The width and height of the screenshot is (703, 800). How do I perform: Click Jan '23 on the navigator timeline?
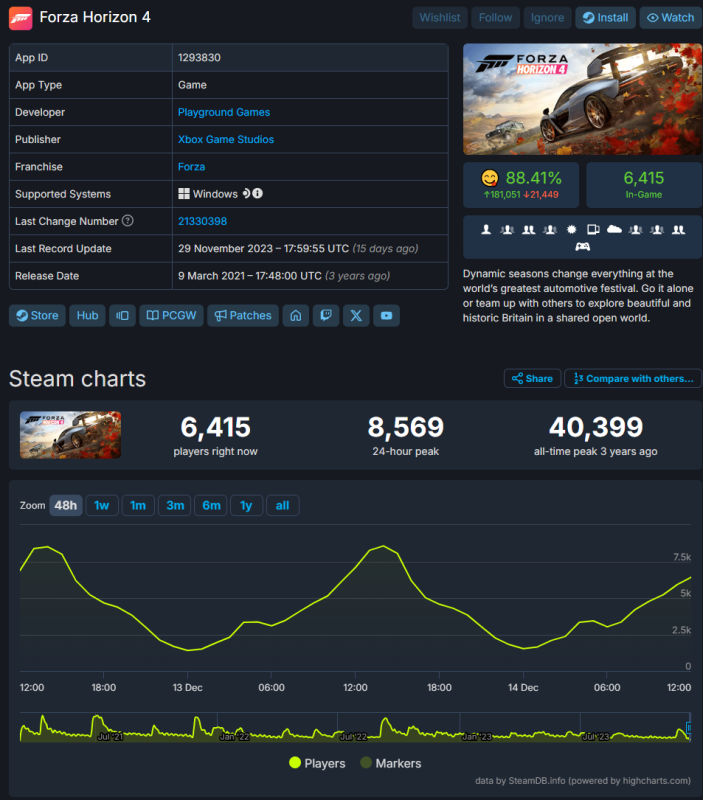[x=476, y=737]
